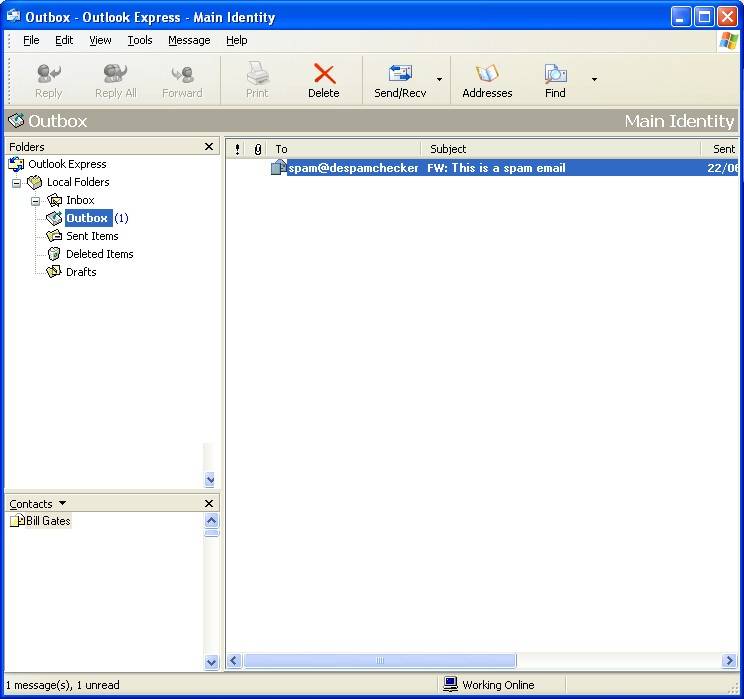Minimize the Outlook Express window
Screen dimensions: 744x699
point(681,18)
